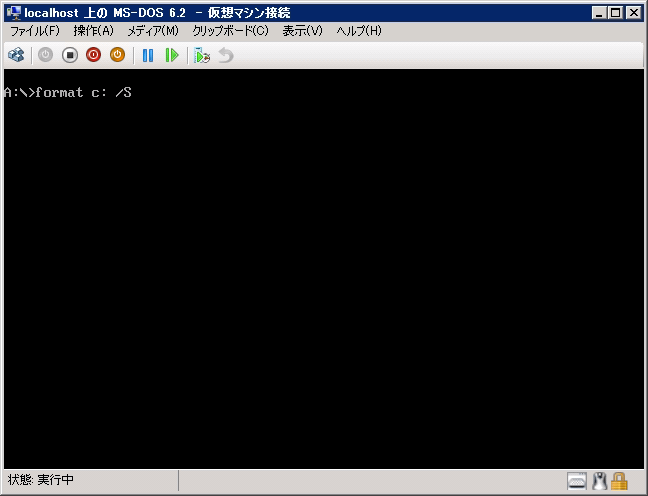Turn off the VM with stop icon
The image size is (648, 496).
click(x=70, y=55)
